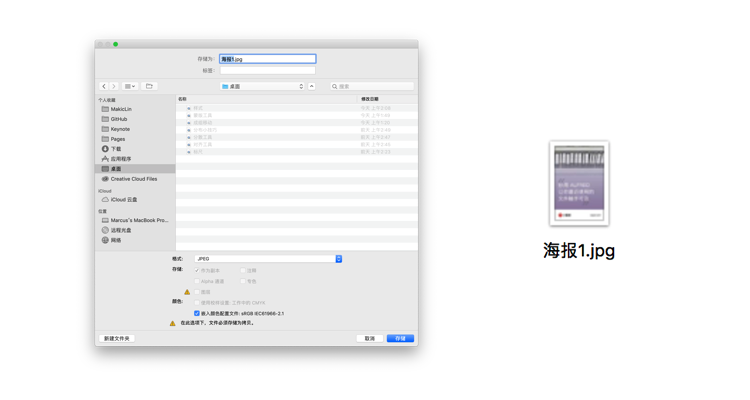Screen dimensions: 750x400
Task: Click the 海报1.jpg thumbnail on the desktop
Action: pyautogui.click(x=579, y=183)
